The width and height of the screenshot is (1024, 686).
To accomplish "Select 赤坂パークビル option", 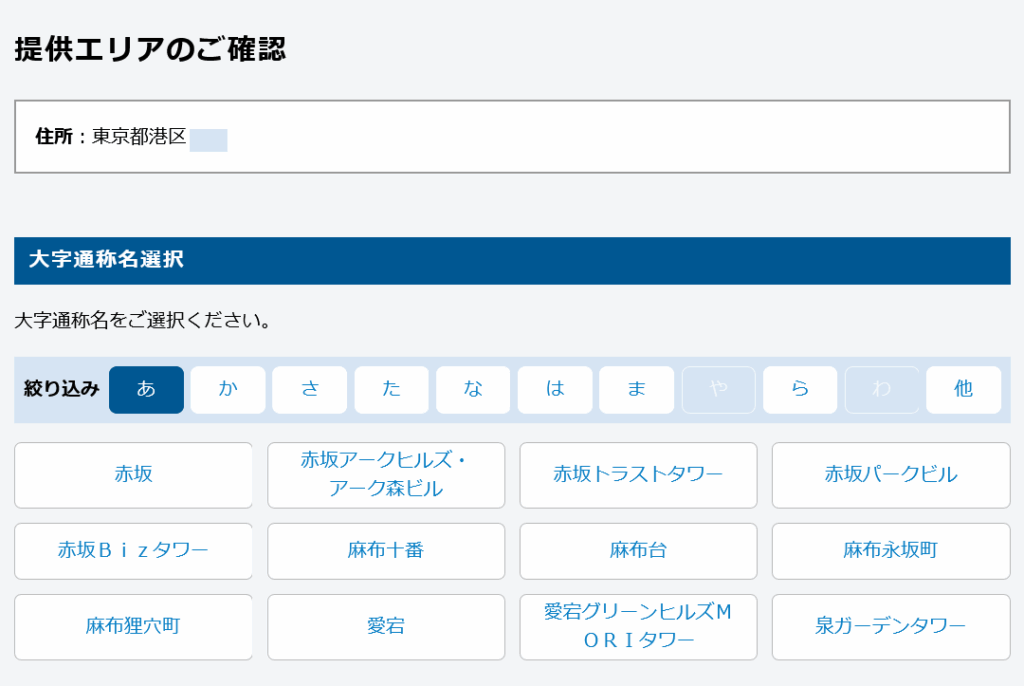I will click(891, 475).
